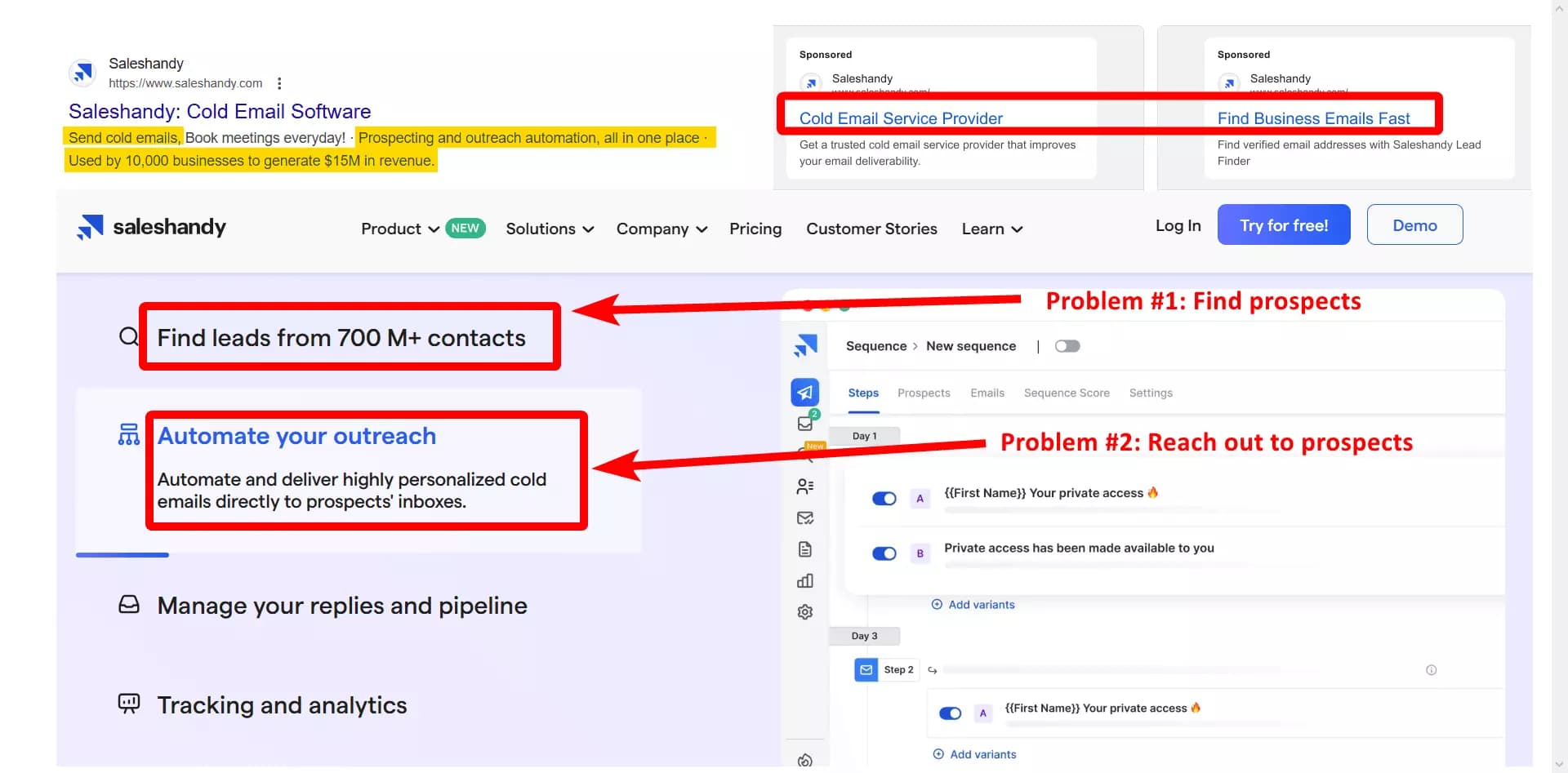Click the forward arrow icon next to Step 2
The image size is (1568, 773).
(x=932, y=670)
